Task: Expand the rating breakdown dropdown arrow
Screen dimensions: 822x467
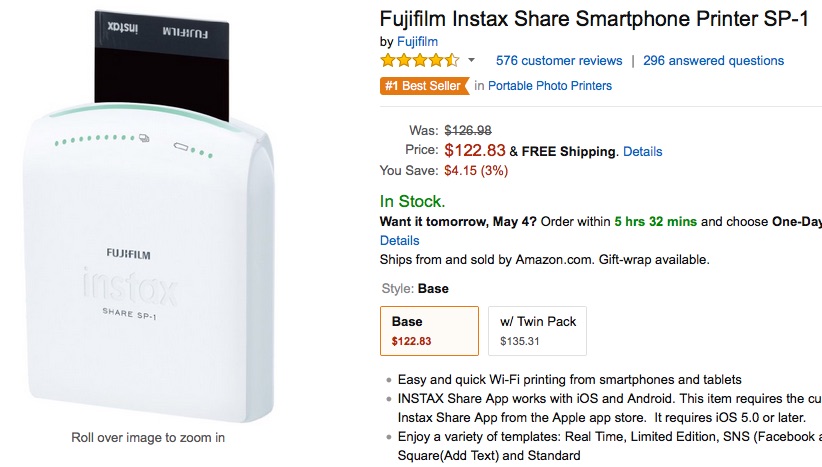Action: coord(471,60)
